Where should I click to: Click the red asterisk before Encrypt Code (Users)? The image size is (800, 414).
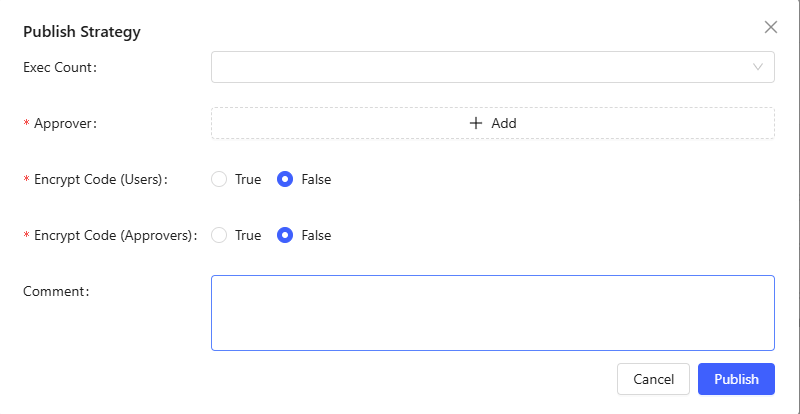[26, 181]
